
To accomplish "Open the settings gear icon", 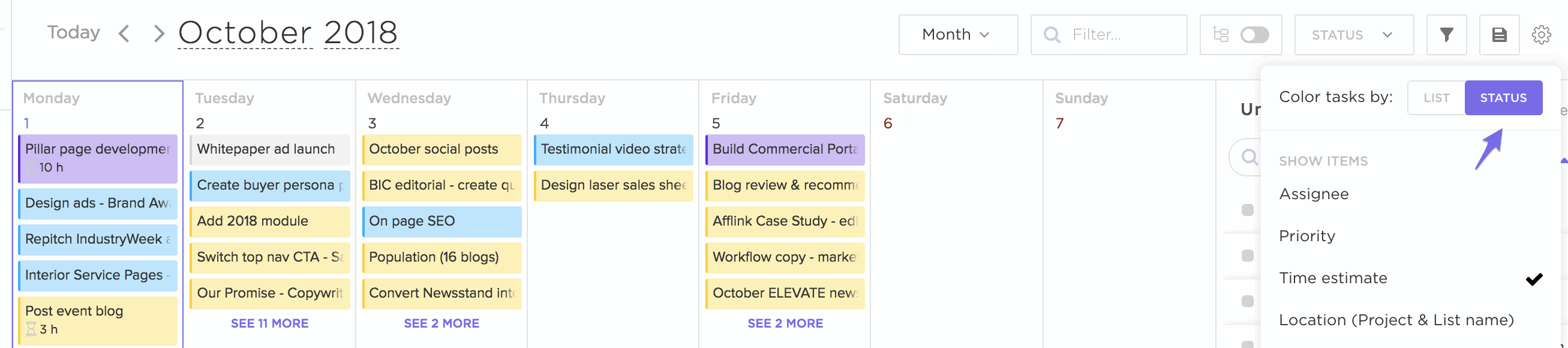I will (1540, 35).
